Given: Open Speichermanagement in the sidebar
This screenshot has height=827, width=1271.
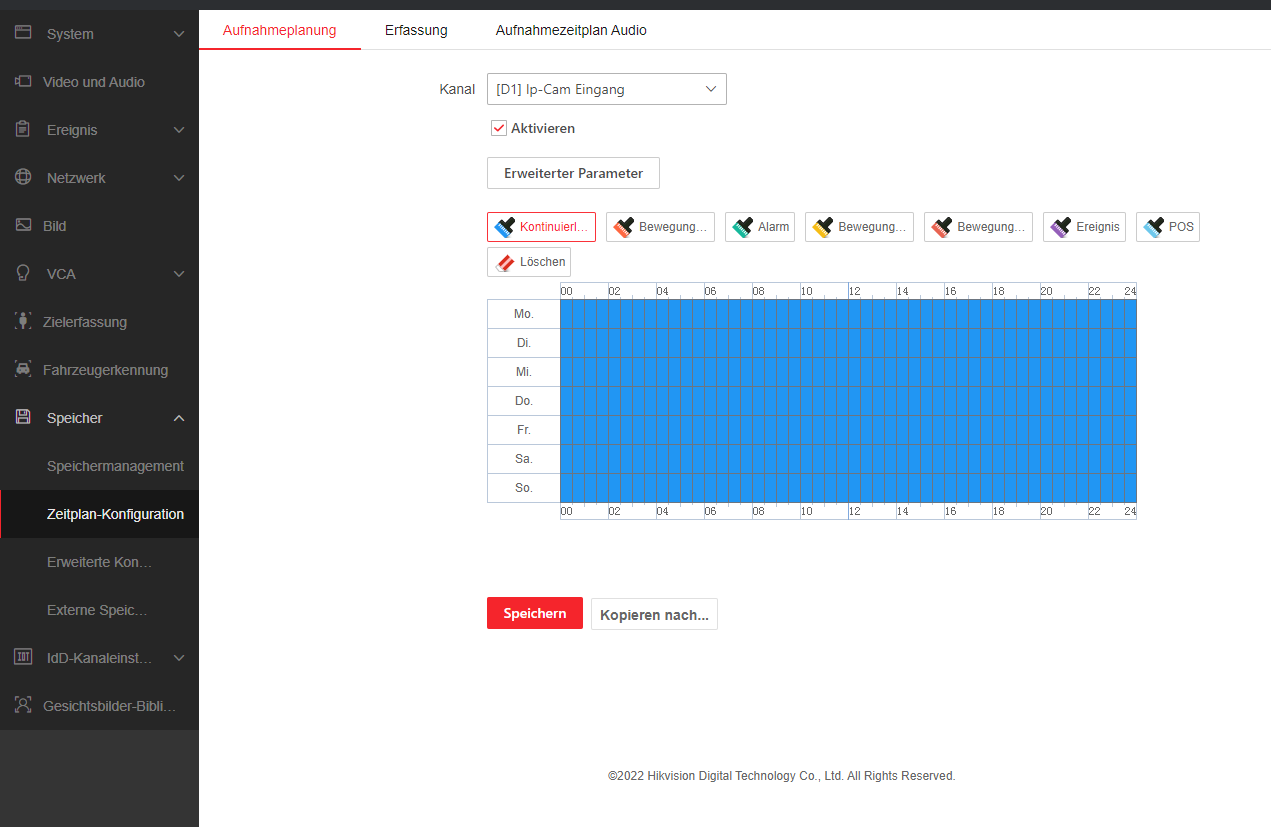Looking at the screenshot, I should click(x=115, y=466).
